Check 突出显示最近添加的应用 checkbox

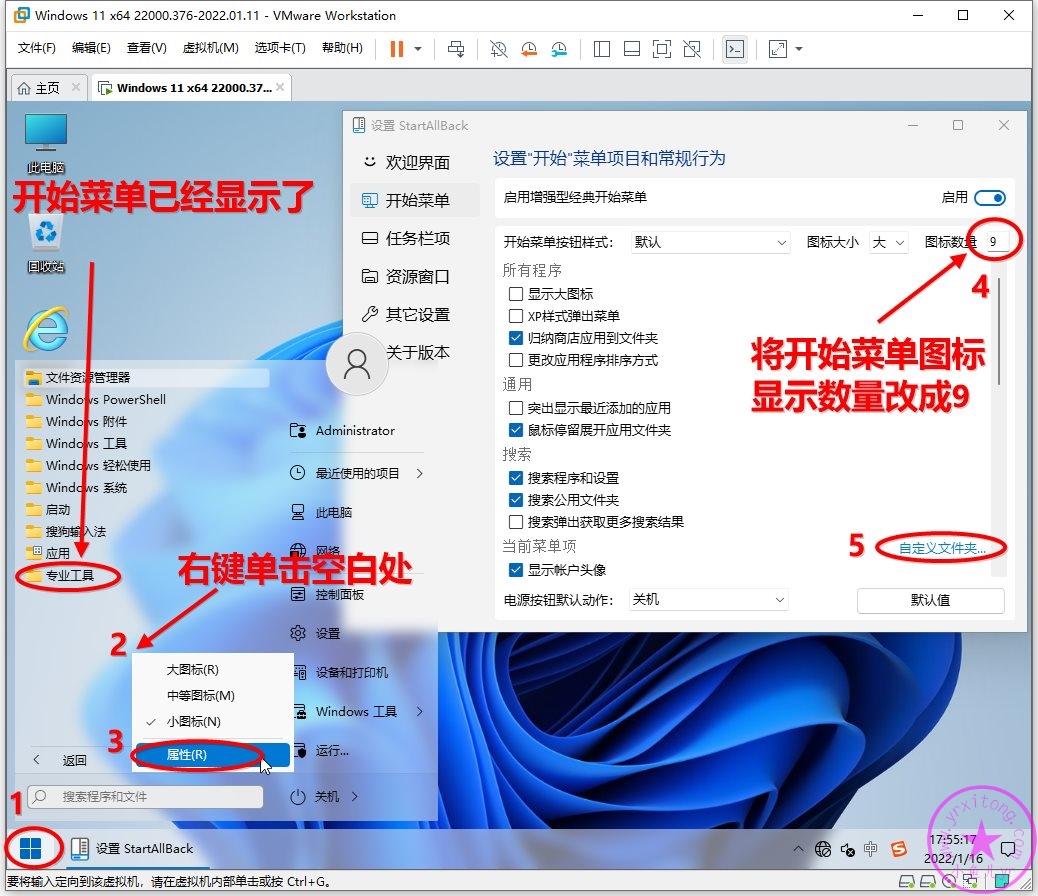click(516, 407)
